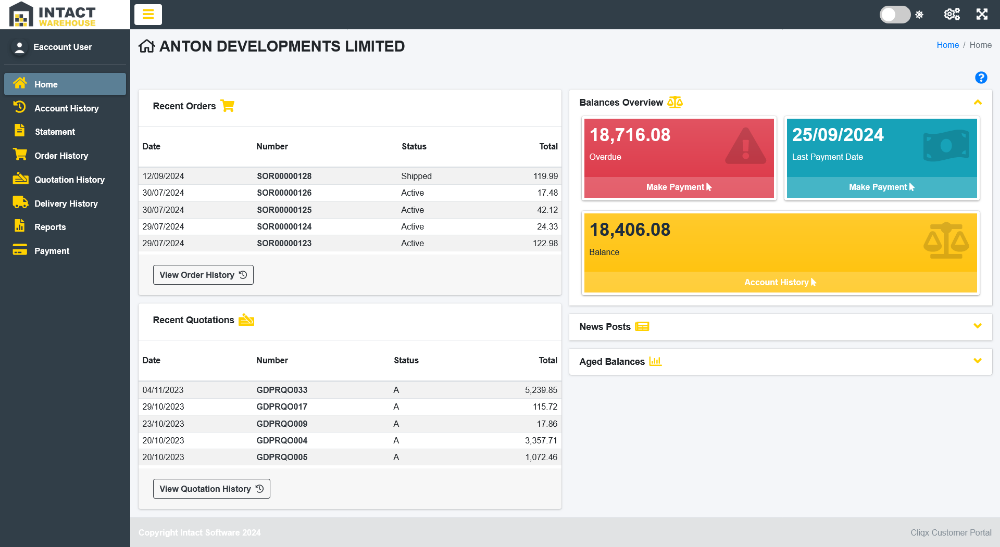Toggle the dark mode switch
Viewport: 1000px width, 547px height.
click(895, 15)
